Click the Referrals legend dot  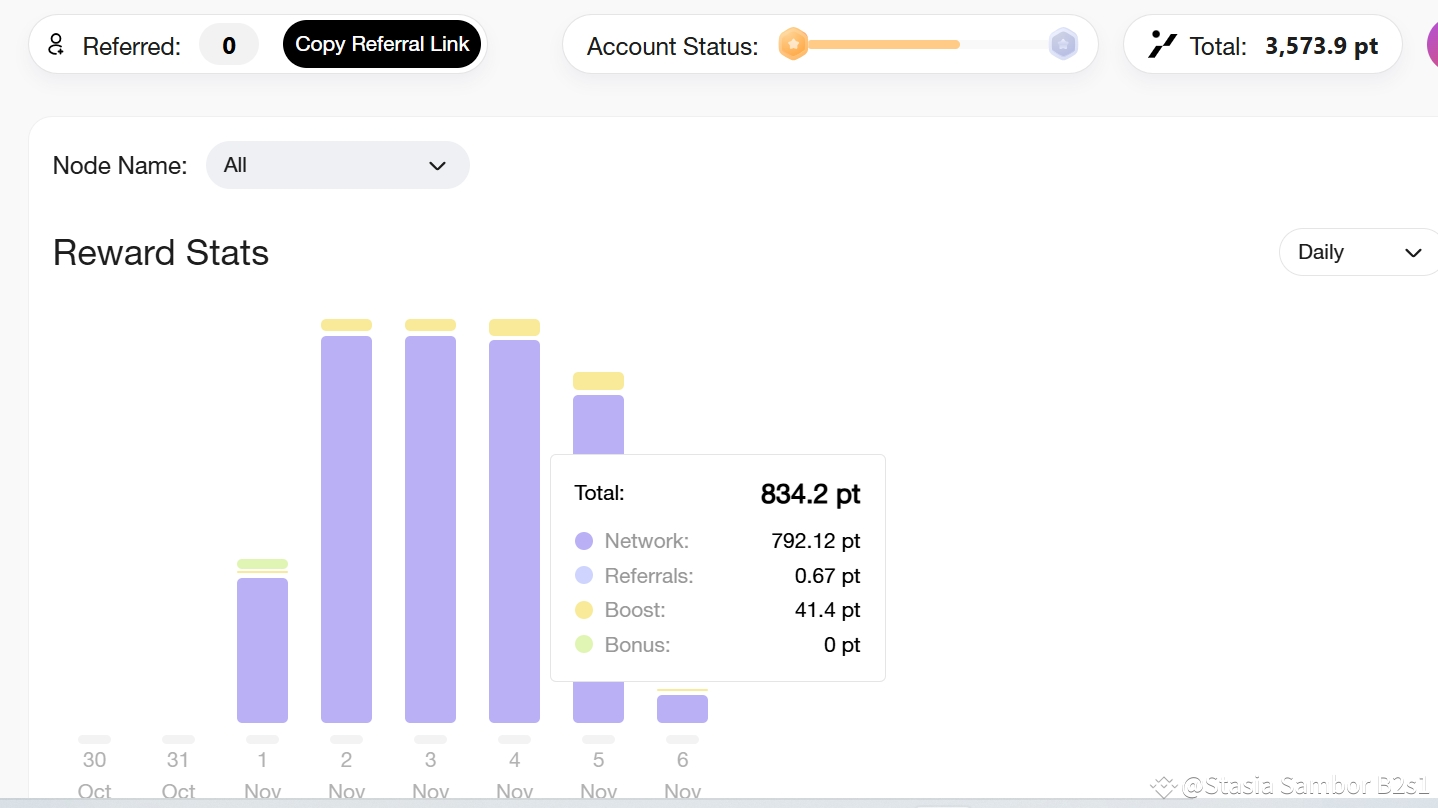[x=584, y=576]
